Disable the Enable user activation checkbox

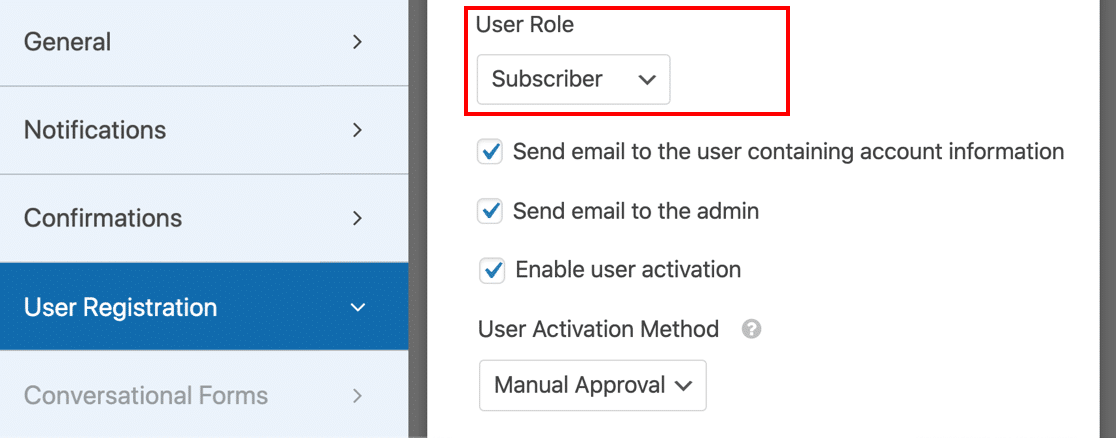click(x=492, y=270)
